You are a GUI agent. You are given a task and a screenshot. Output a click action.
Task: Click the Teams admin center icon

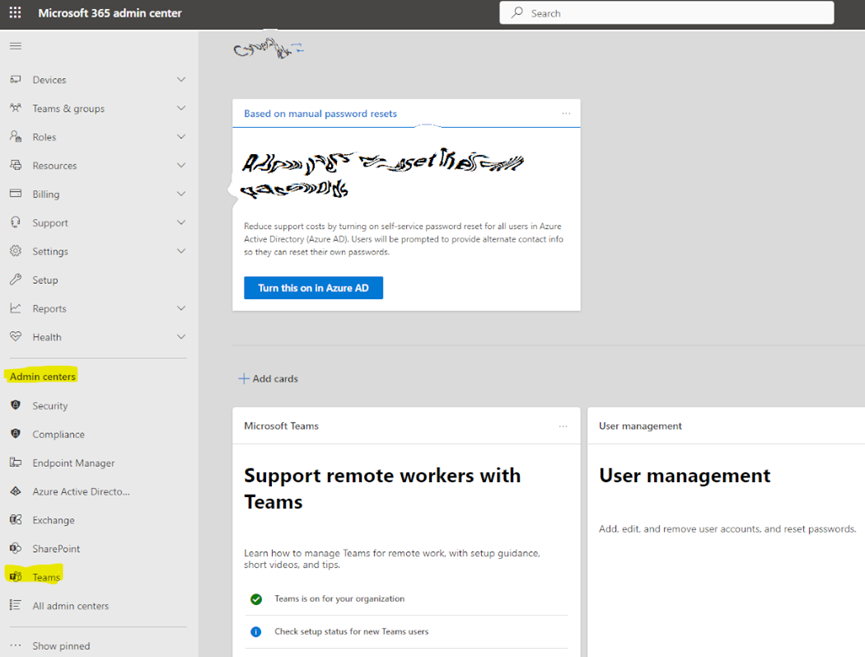coord(15,577)
